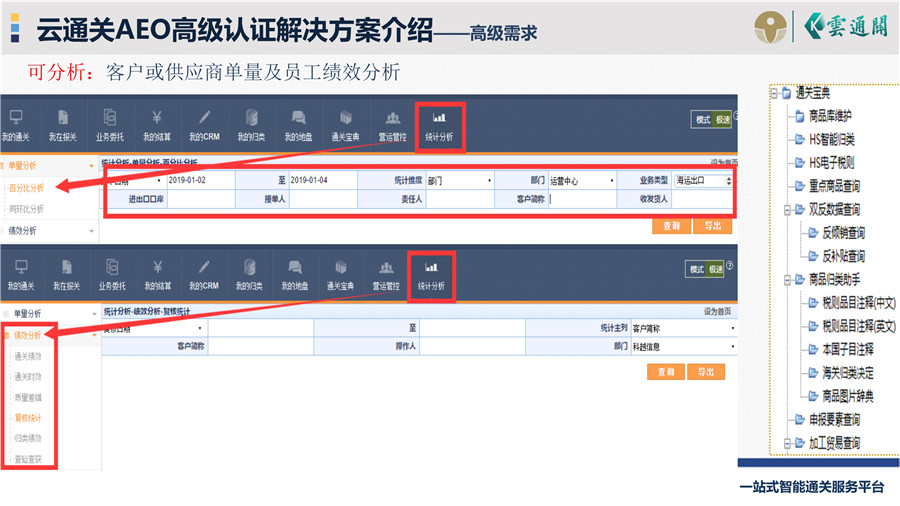
Task: Click 统计分析 icon in the 复核统计 window toolbar
Action: (431, 267)
